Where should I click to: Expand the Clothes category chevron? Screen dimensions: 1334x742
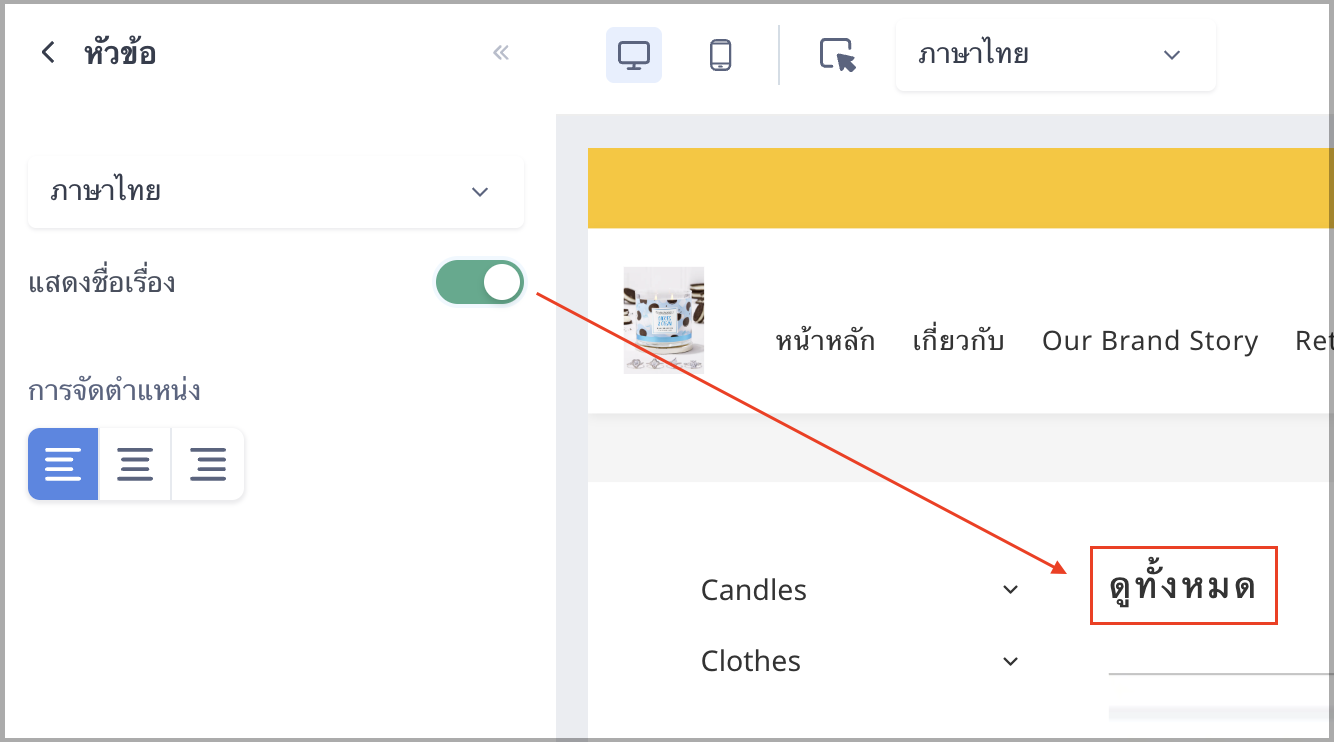point(1010,661)
